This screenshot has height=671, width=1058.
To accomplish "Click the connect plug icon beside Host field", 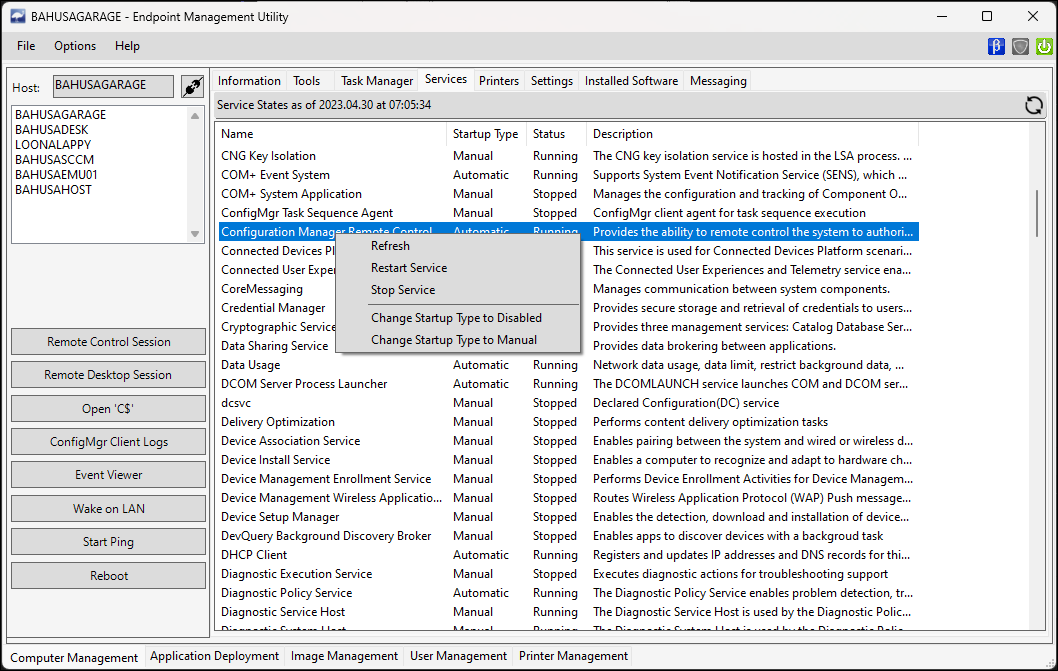I will [x=192, y=86].
